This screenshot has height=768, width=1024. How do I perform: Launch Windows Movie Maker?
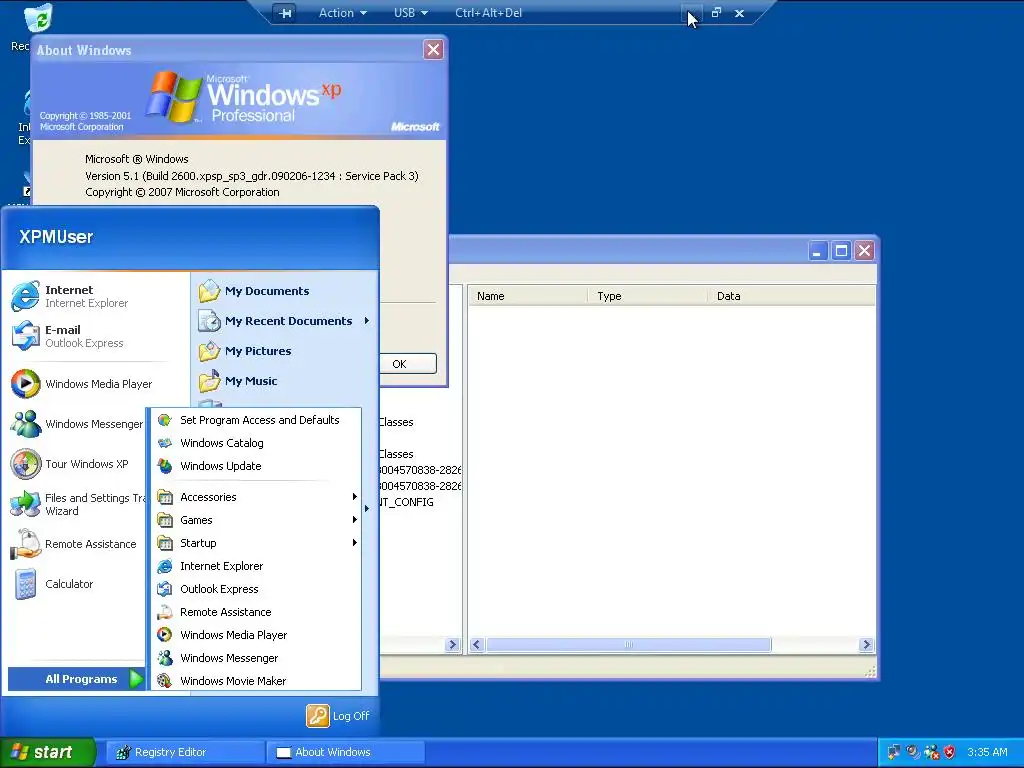click(x=256, y=680)
